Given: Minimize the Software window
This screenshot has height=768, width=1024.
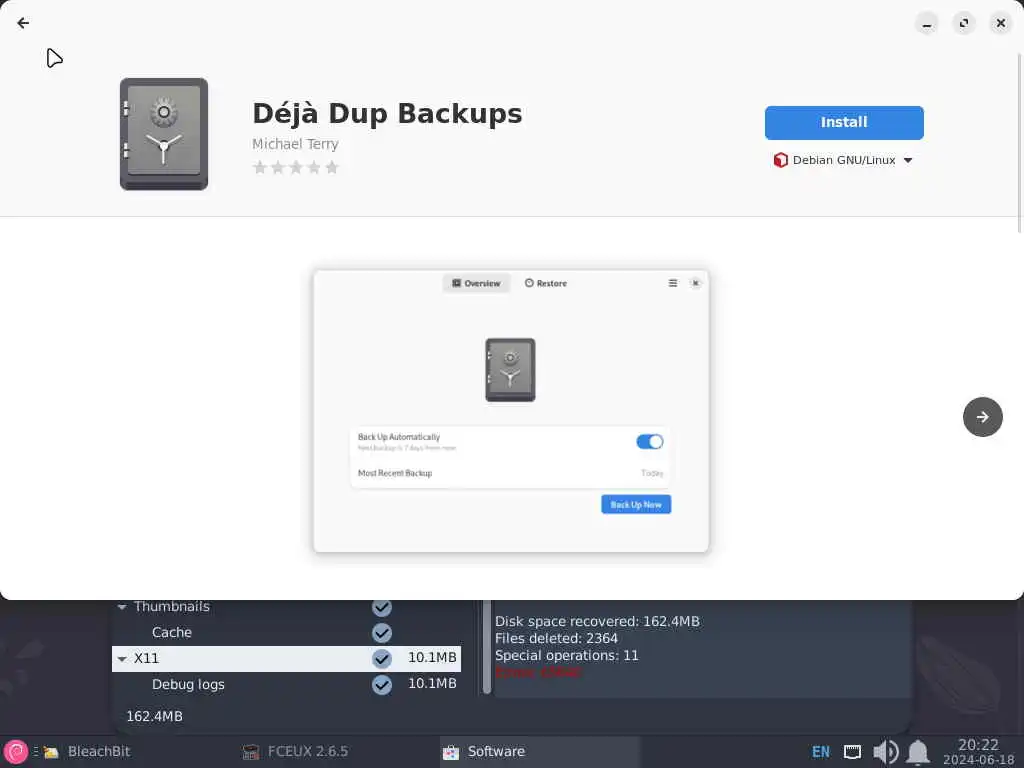Looking at the screenshot, I should pos(926,23).
